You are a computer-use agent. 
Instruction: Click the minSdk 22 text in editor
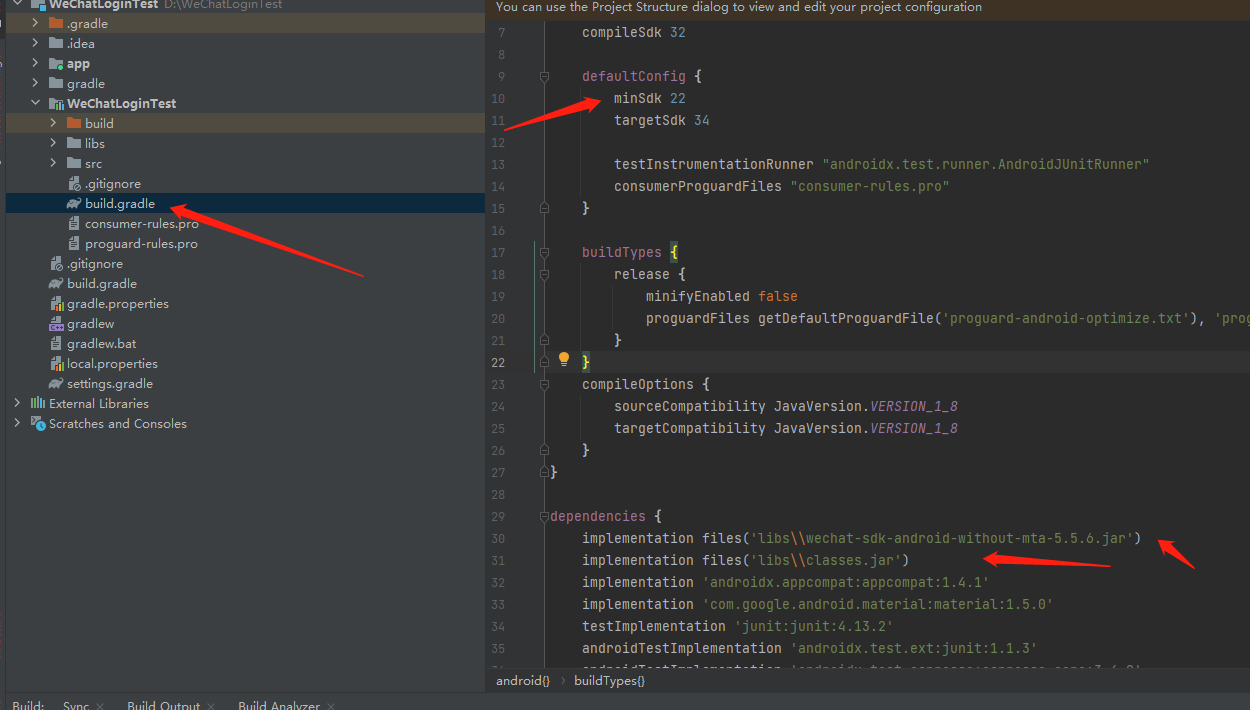tap(650, 98)
